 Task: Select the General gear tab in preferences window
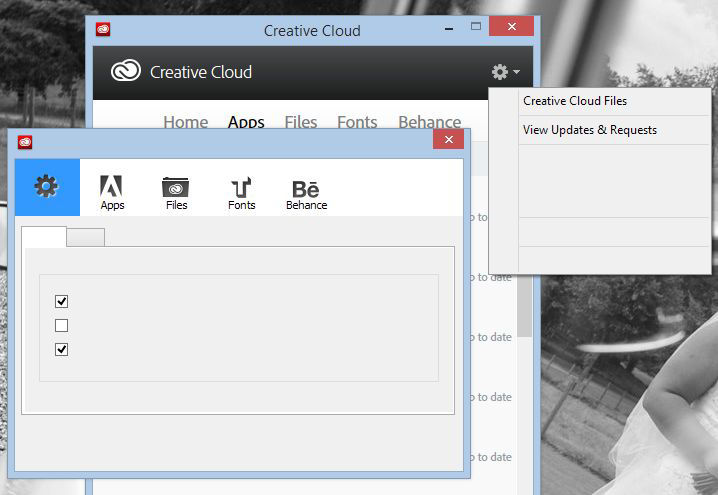[47, 187]
